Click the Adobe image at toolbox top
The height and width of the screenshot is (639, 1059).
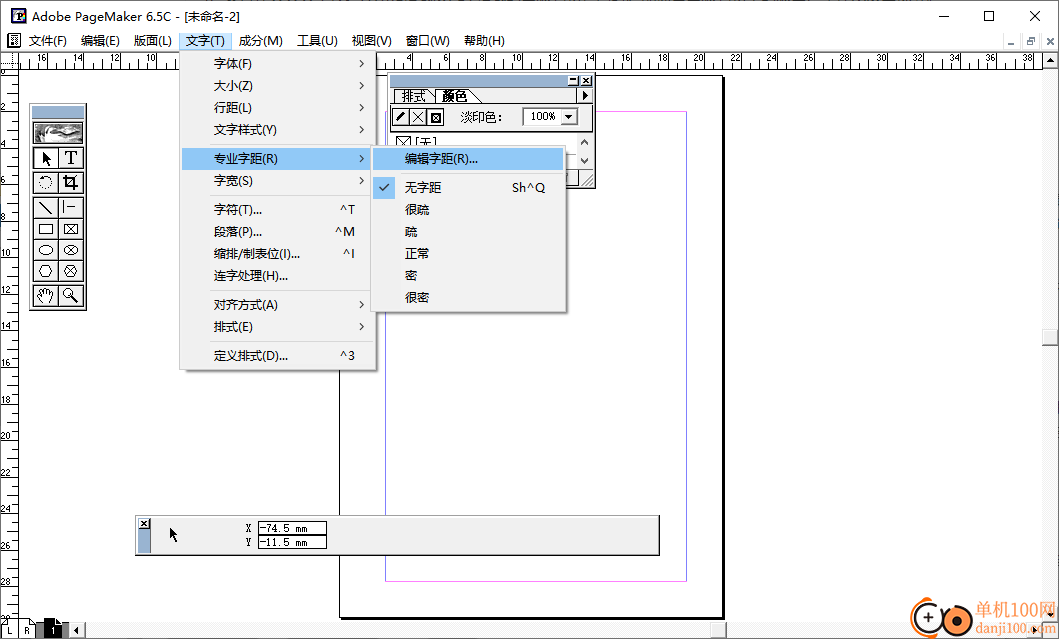click(59, 132)
